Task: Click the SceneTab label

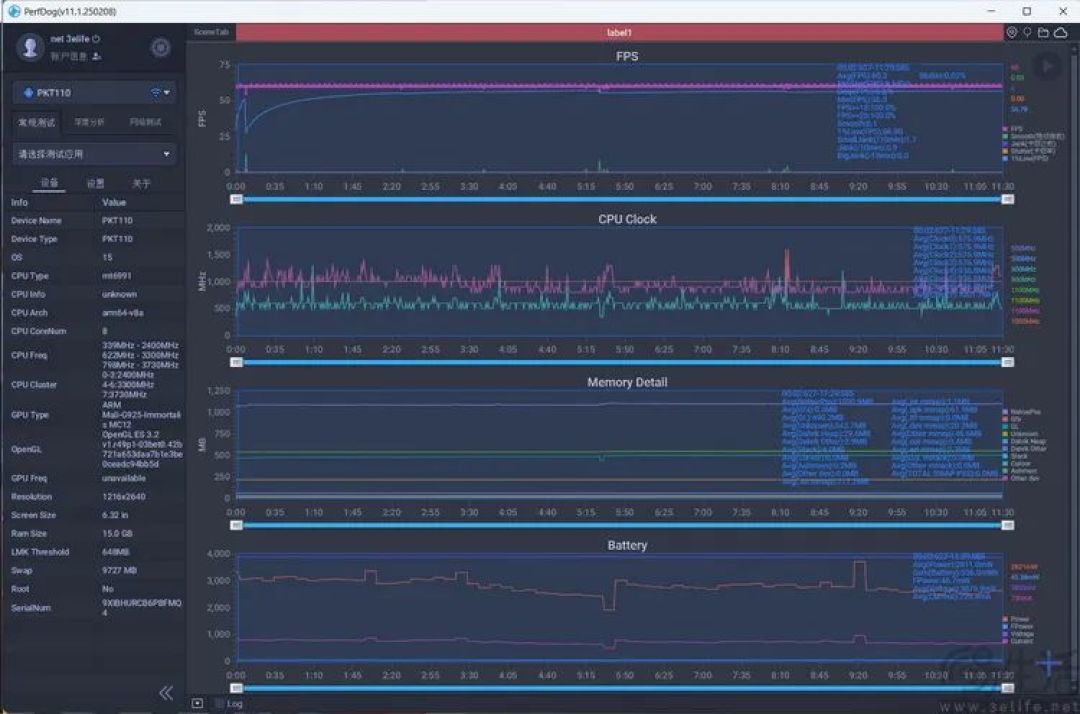Action: (x=211, y=32)
